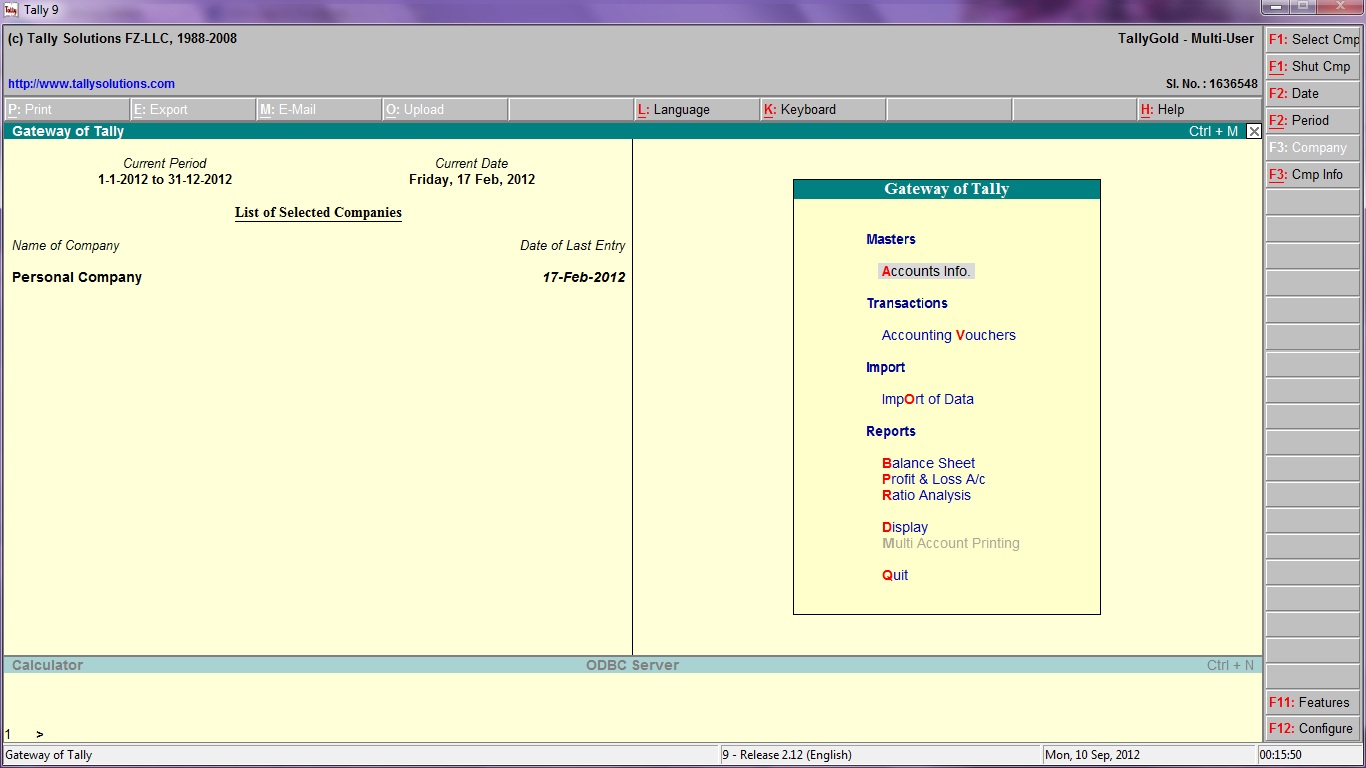Click the F2: Date button

[x=1313, y=94]
